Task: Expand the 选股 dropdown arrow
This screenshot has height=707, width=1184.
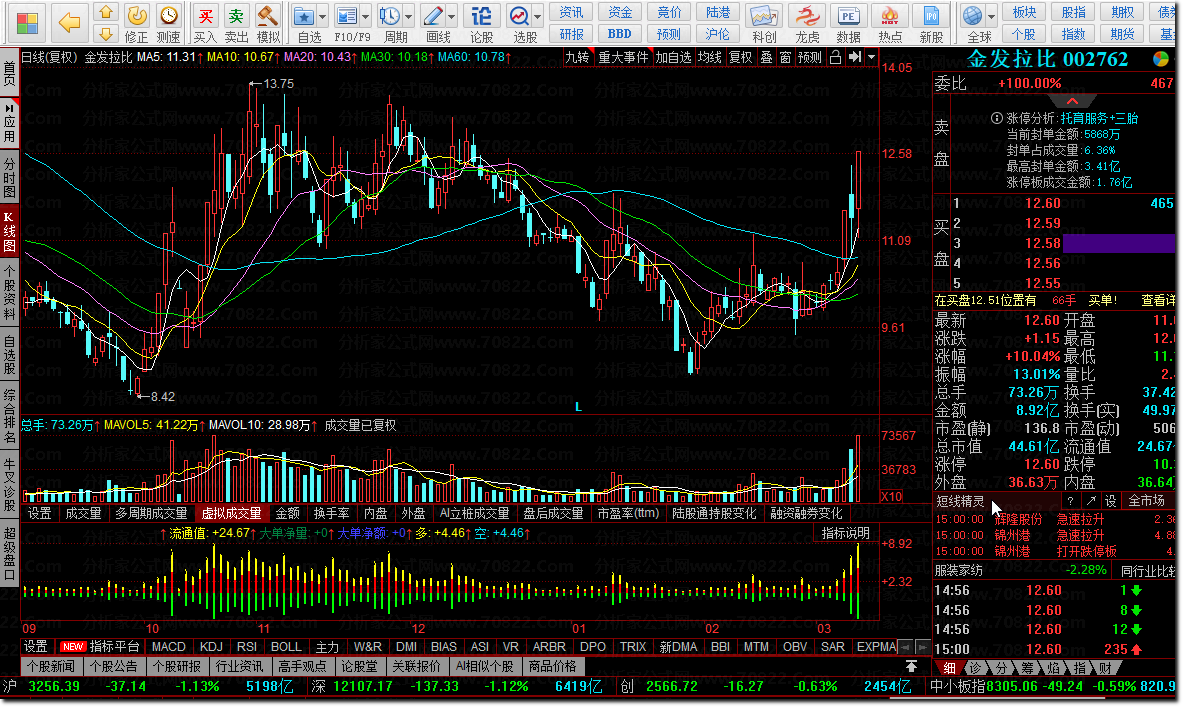Action: [x=538, y=17]
